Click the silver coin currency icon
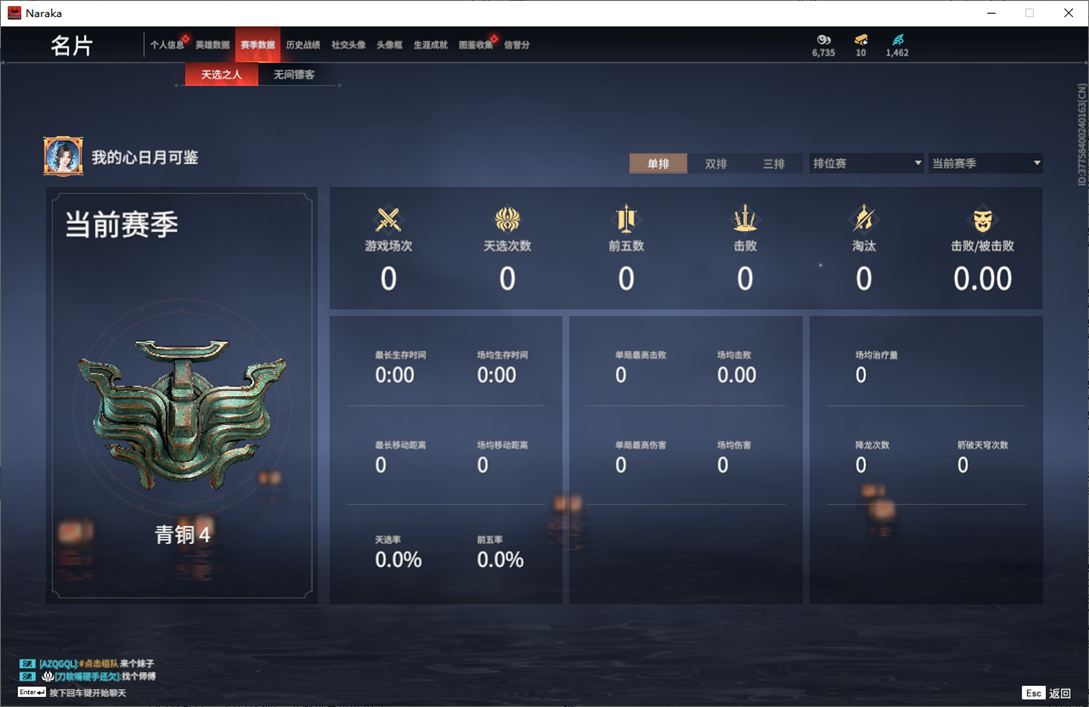Viewport: 1089px width, 707px height. point(824,40)
